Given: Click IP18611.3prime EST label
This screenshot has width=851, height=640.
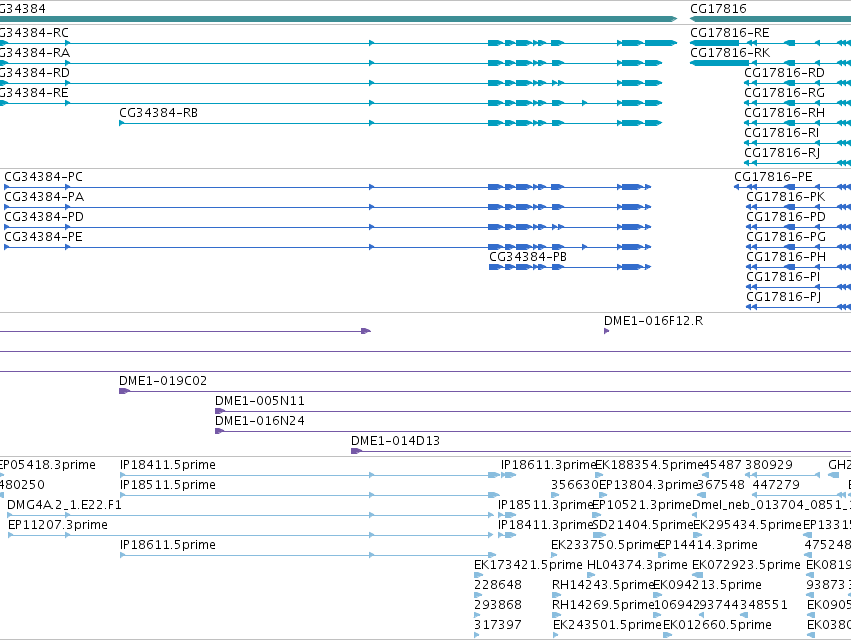Looking at the screenshot, I should pos(548,465).
